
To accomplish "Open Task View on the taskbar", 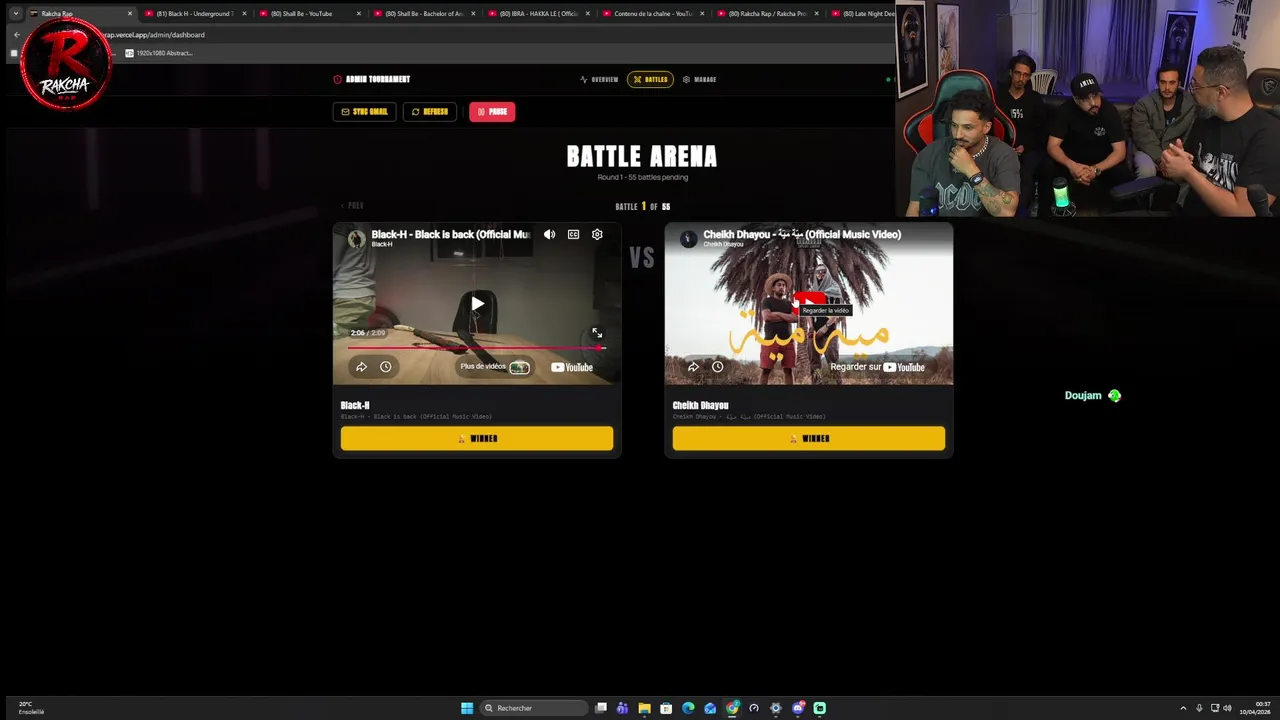I will click(601, 708).
